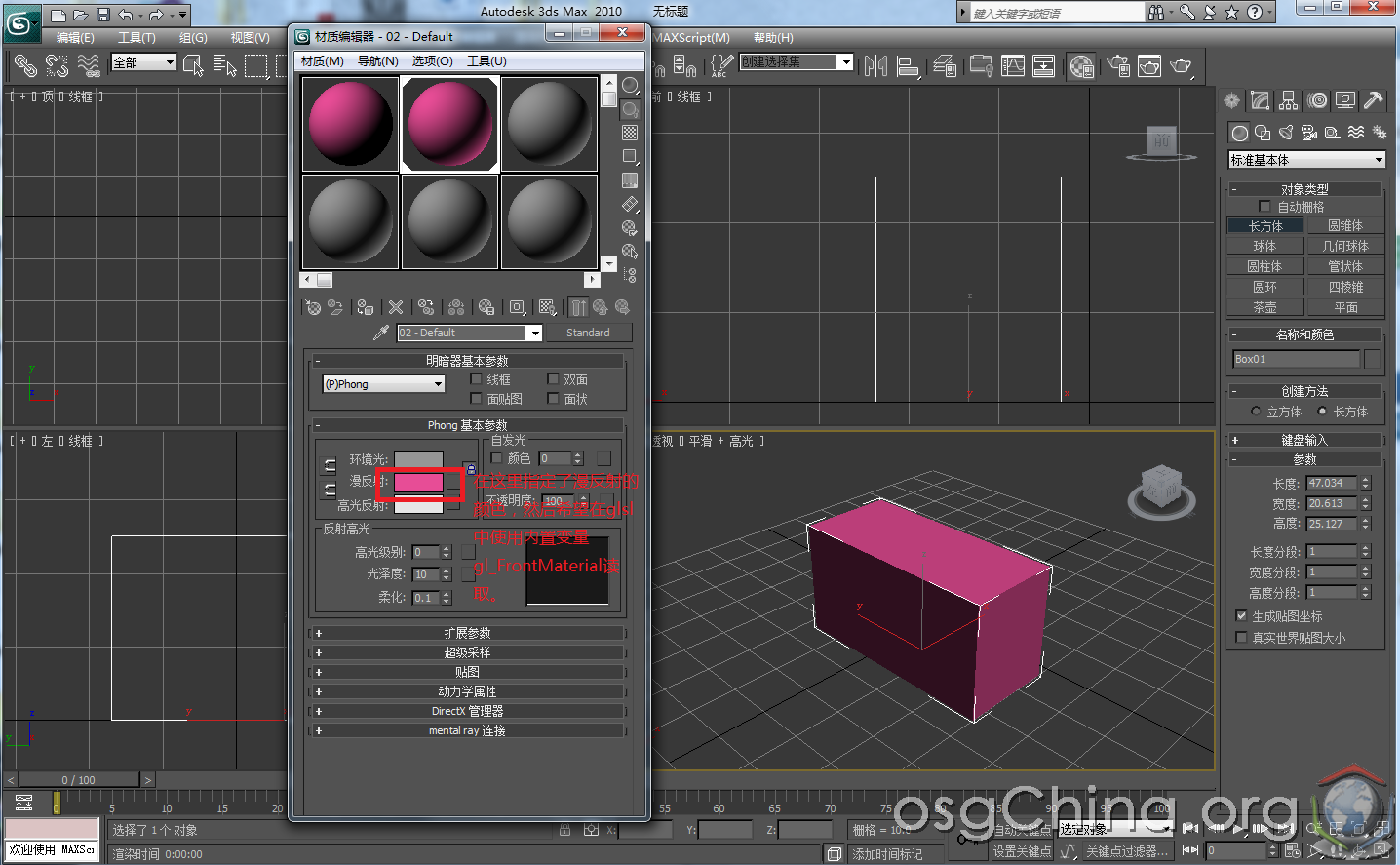
Task: Click Assign Material to Selection icon
Action: tap(366, 308)
